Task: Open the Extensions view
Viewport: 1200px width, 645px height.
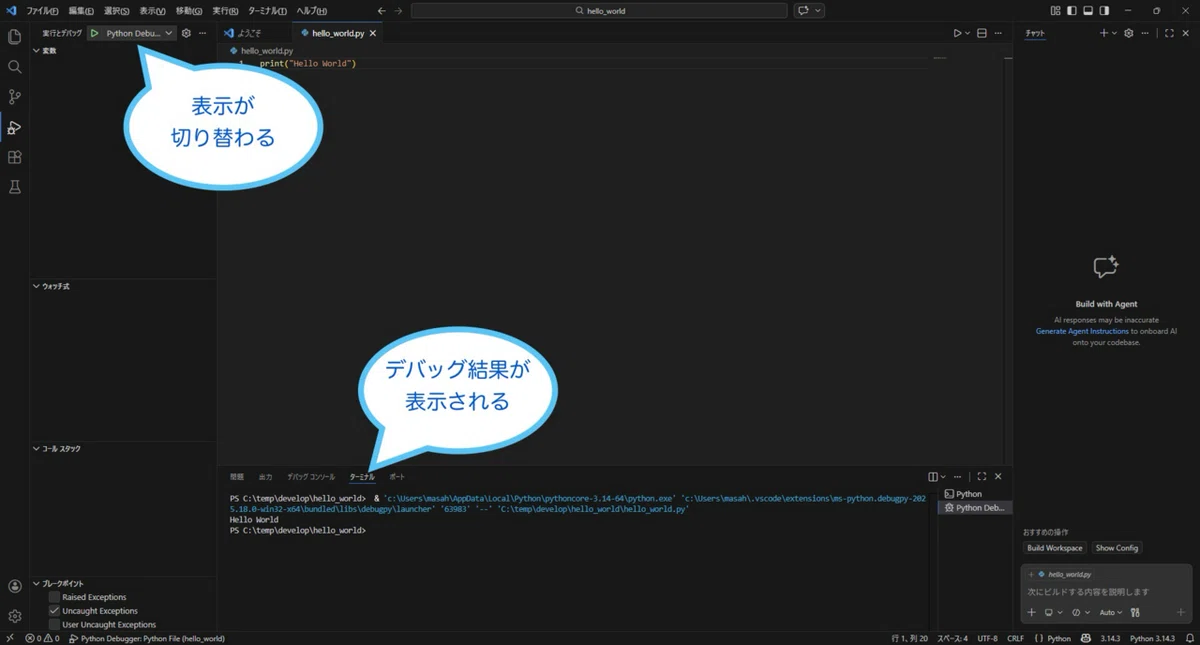Action: pos(14,157)
